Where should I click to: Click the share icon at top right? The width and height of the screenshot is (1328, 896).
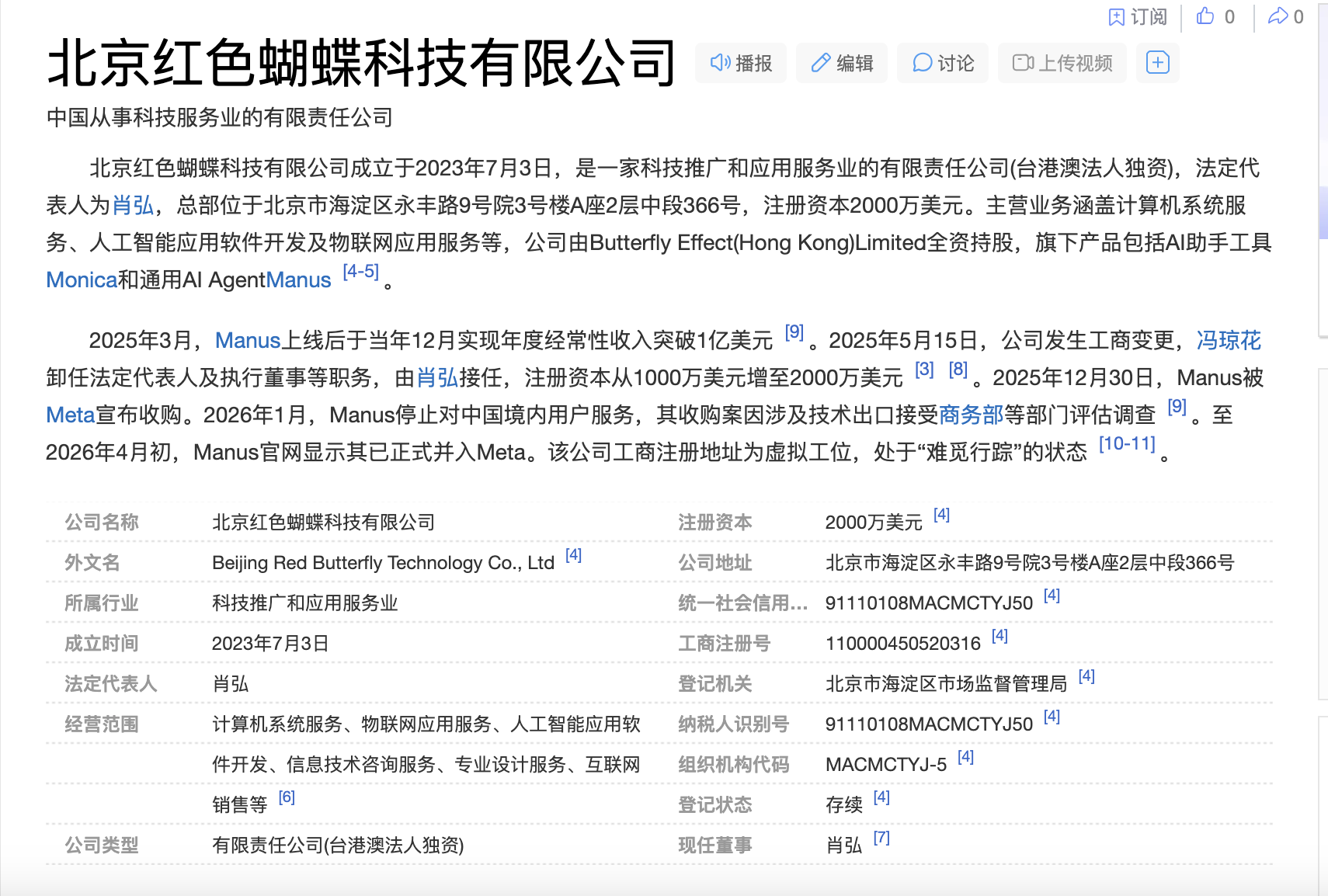tap(1279, 16)
